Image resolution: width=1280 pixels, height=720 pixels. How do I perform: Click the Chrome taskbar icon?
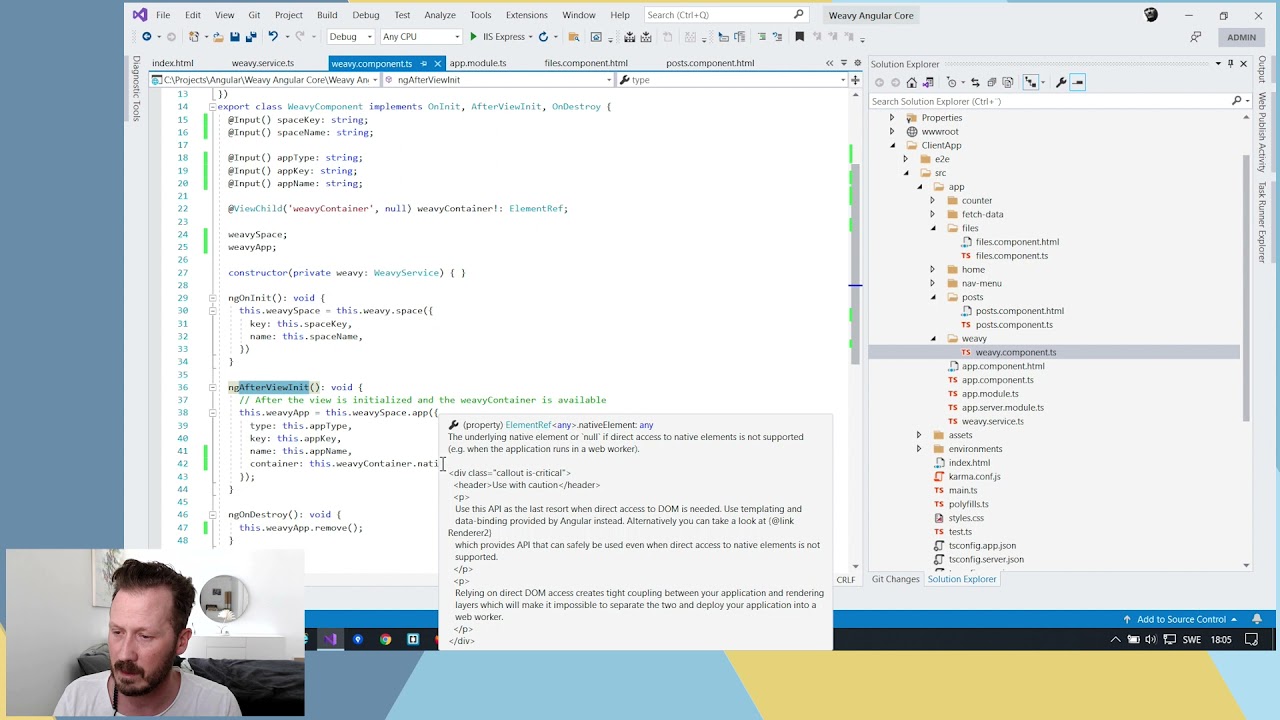point(385,639)
